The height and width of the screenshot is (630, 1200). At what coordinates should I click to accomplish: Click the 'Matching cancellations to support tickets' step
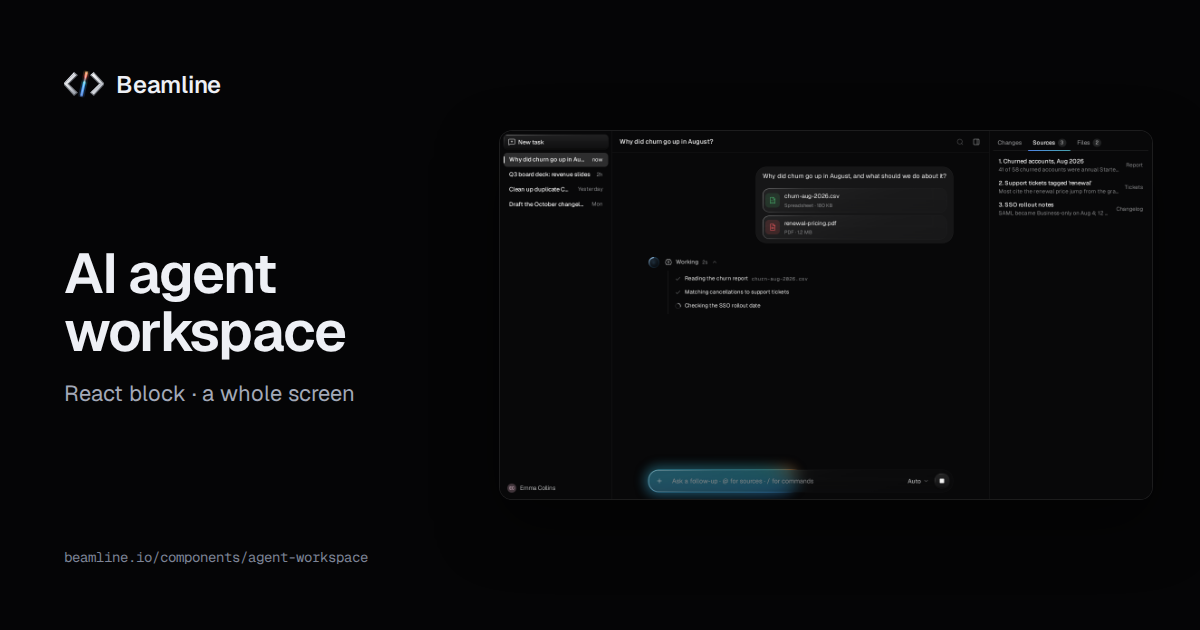tap(736, 292)
